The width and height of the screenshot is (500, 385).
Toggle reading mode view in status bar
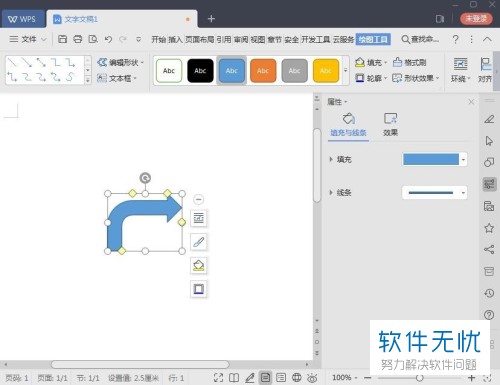point(234,378)
